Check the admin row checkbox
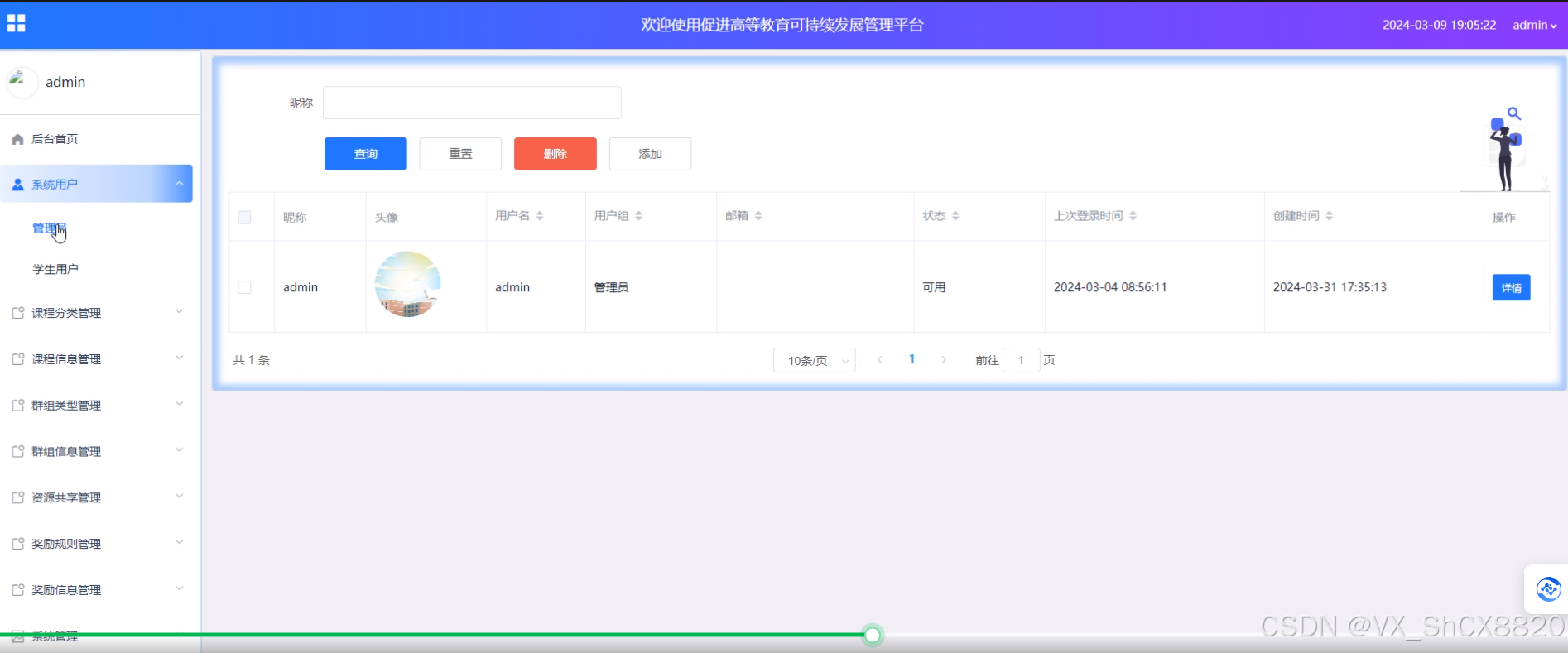1568x653 pixels. (x=244, y=287)
